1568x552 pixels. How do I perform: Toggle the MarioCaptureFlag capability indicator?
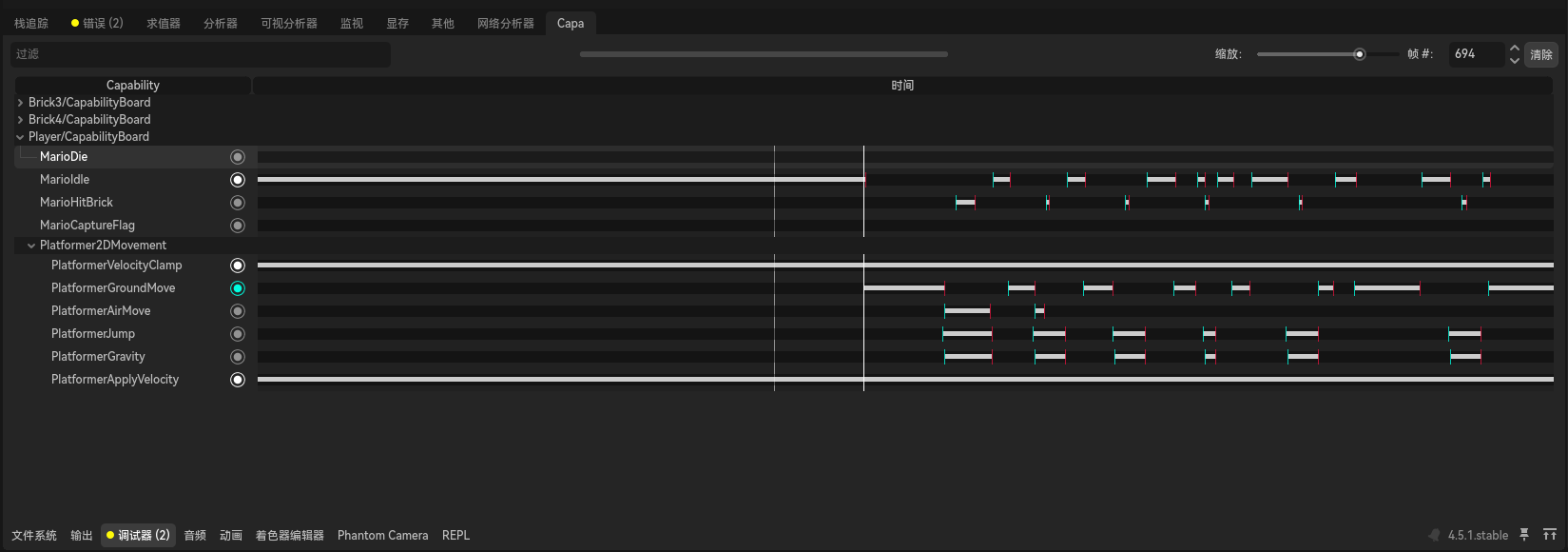click(x=238, y=226)
